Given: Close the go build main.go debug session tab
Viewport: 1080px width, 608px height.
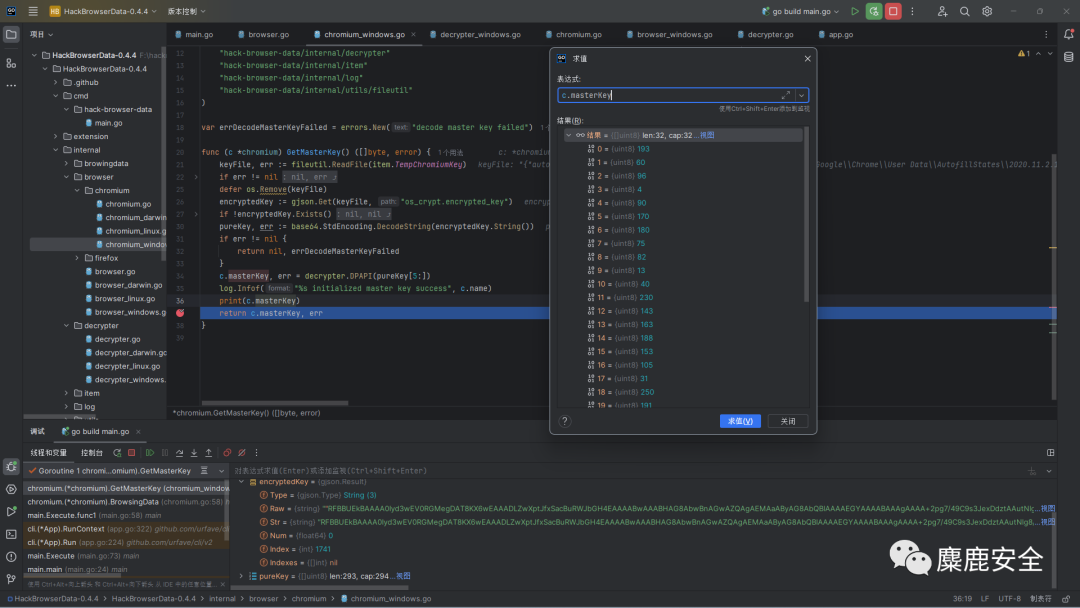Looking at the screenshot, I should pyautogui.click(x=138, y=432).
